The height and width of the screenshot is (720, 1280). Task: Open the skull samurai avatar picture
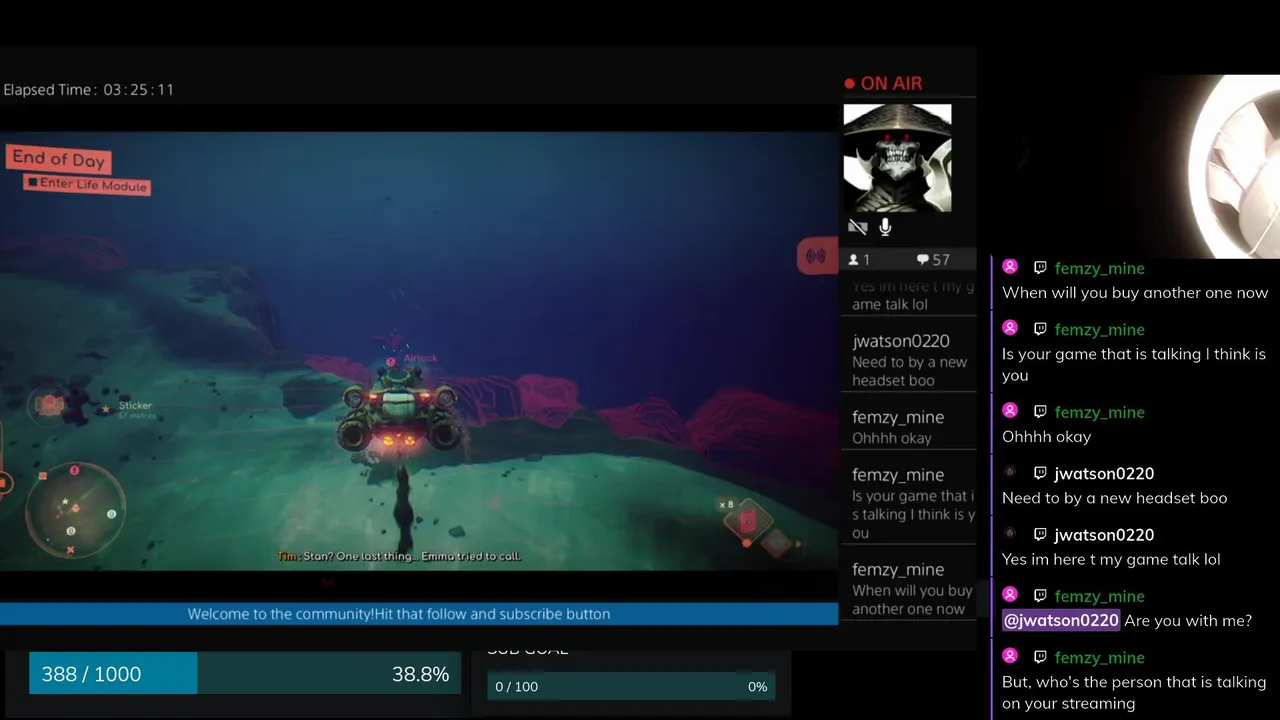[897, 158]
